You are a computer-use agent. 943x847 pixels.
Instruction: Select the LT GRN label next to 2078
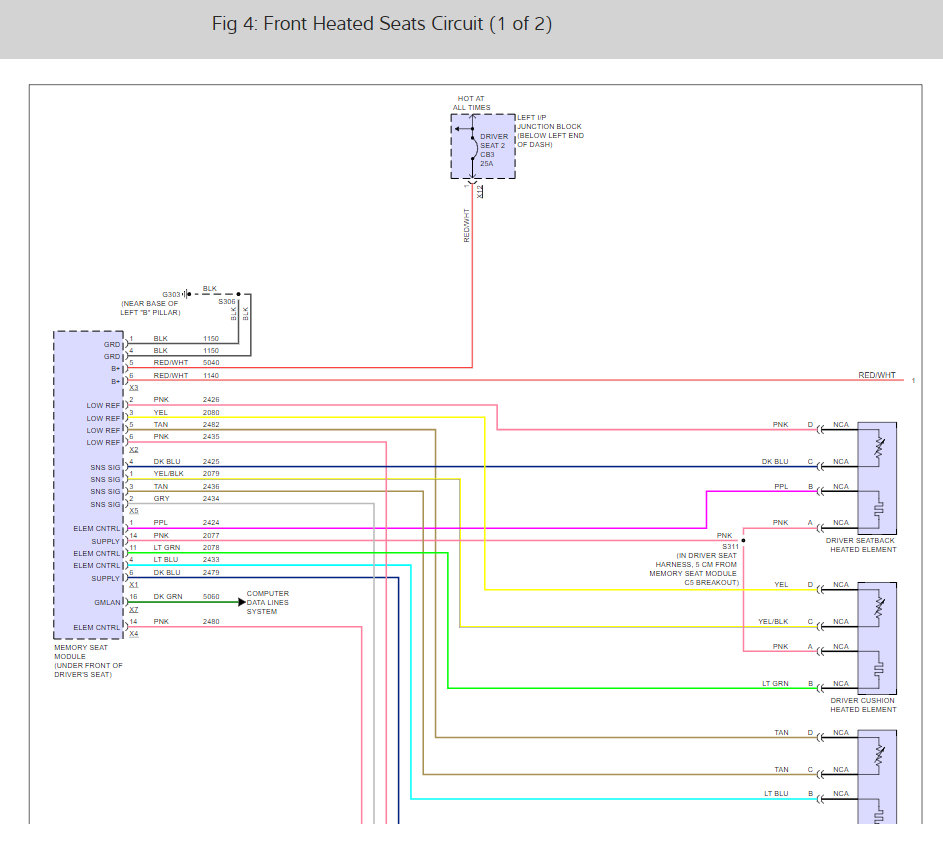[x=167, y=547]
